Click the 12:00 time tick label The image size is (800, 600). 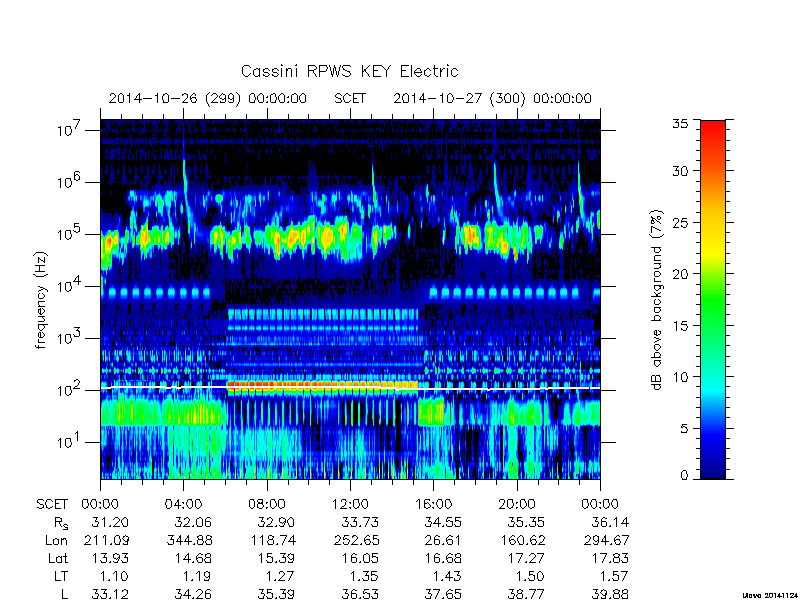click(x=350, y=504)
